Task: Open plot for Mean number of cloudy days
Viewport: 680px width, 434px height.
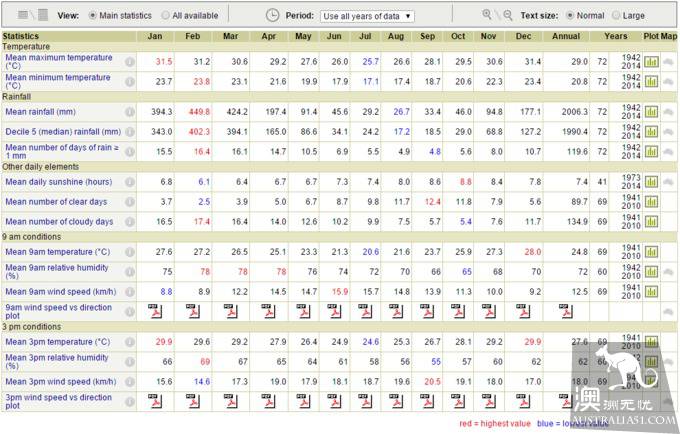Action: 651,222
